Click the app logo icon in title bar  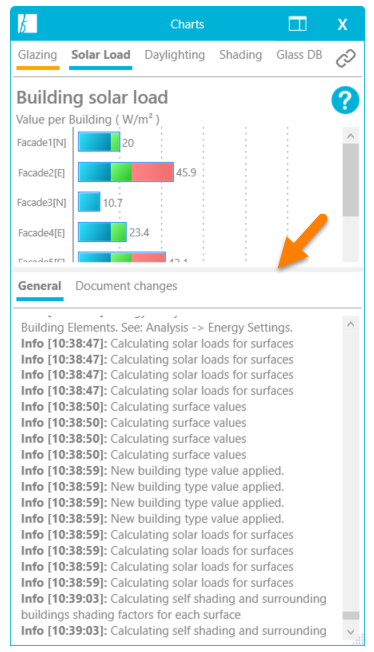tap(27, 24)
